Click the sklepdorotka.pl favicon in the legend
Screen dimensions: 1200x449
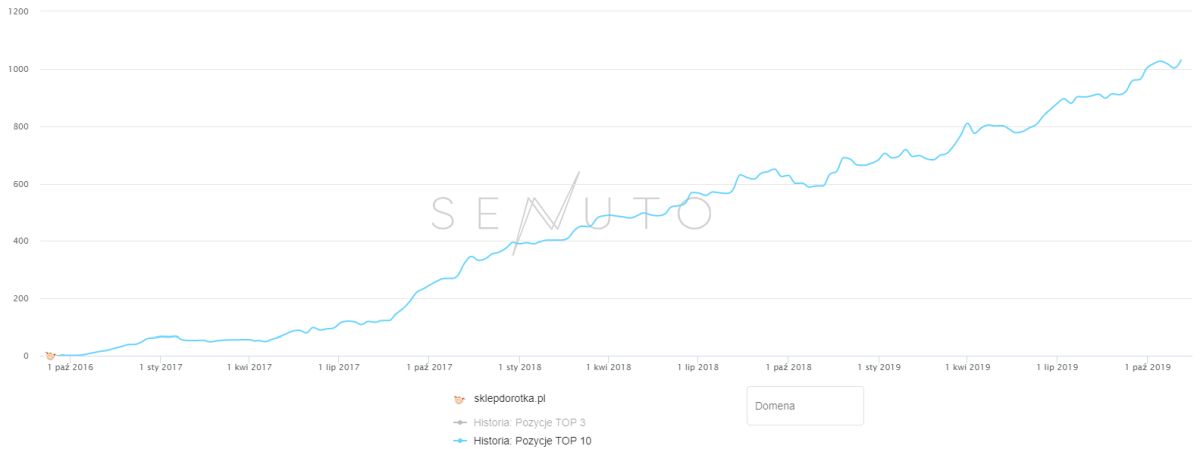point(459,399)
